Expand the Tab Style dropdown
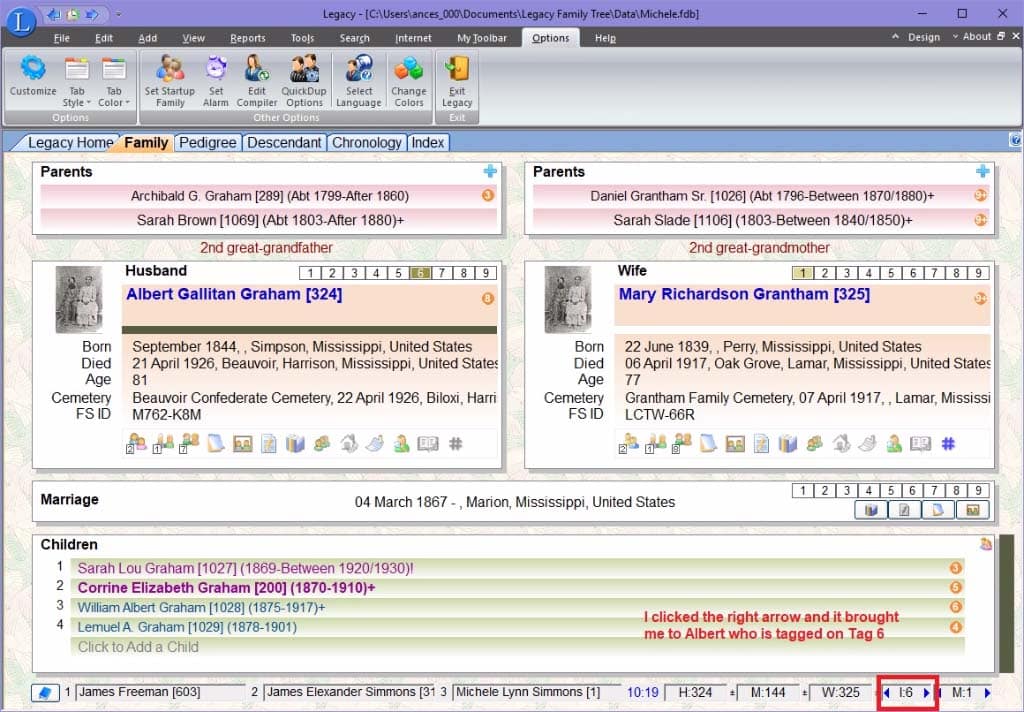1024x712 pixels. pos(76,81)
